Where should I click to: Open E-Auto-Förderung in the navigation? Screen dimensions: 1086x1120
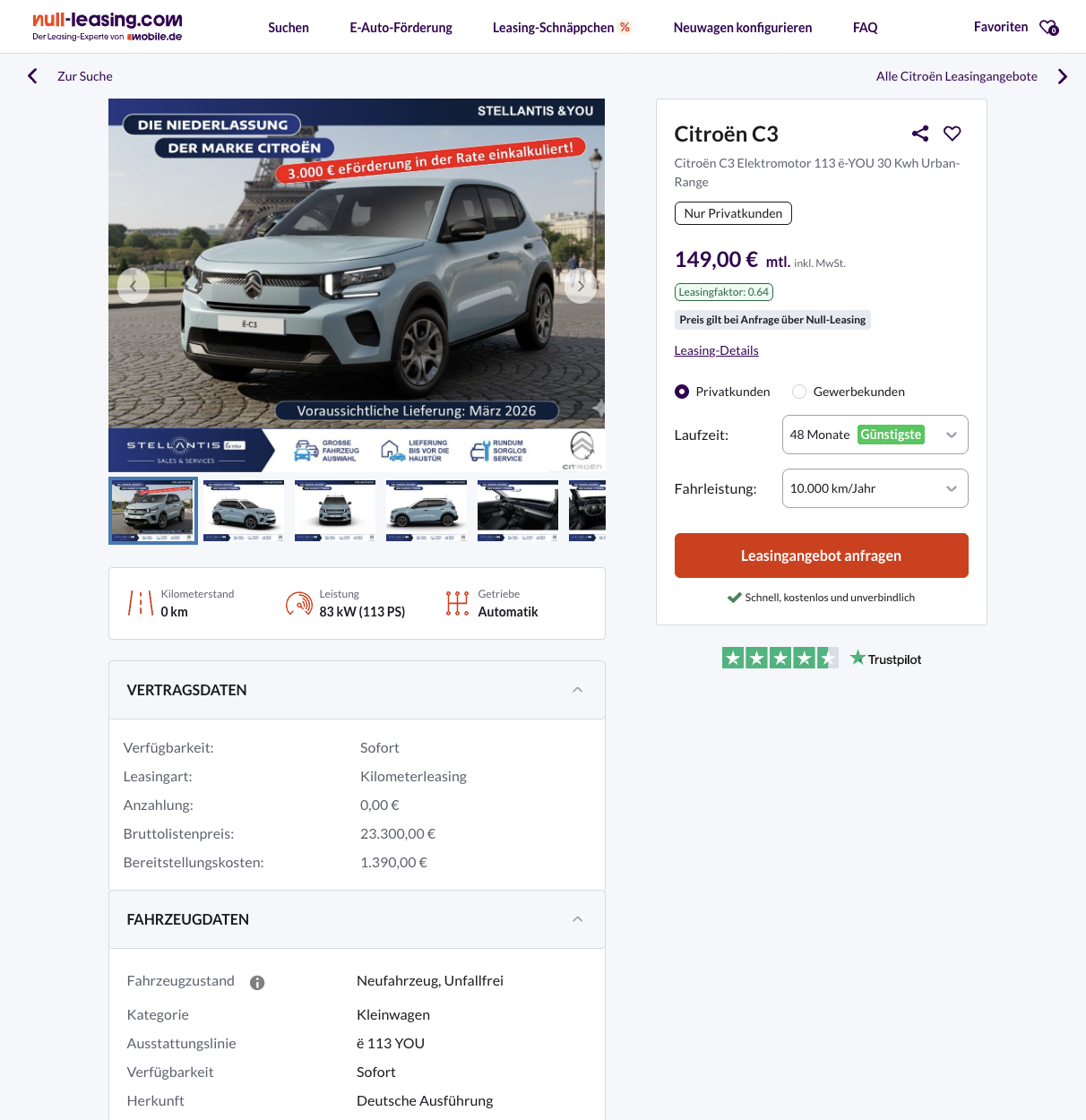click(x=401, y=28)
